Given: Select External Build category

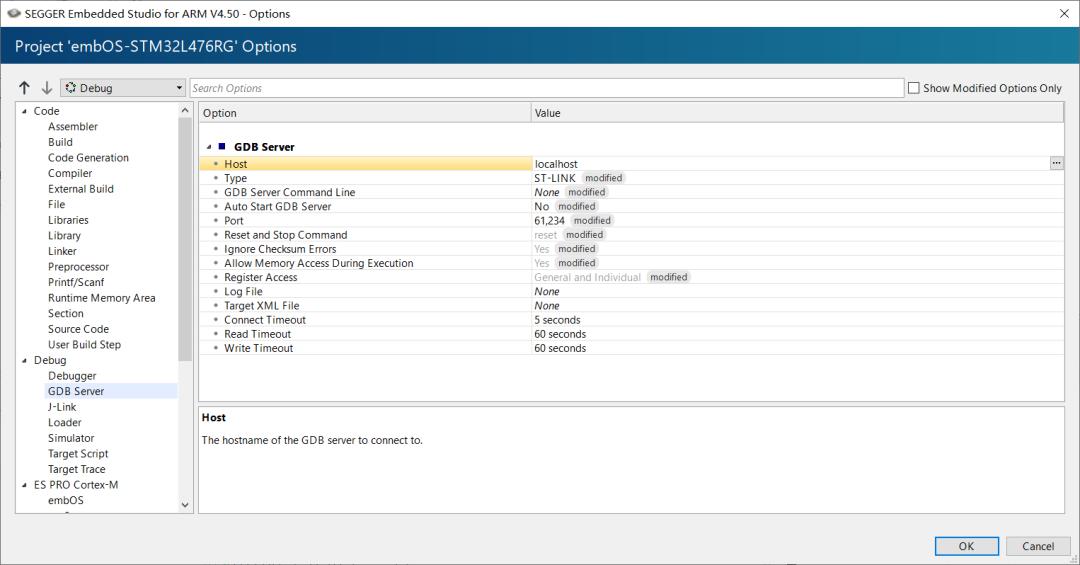Looking at the screenshot, I should pos(81,189).
